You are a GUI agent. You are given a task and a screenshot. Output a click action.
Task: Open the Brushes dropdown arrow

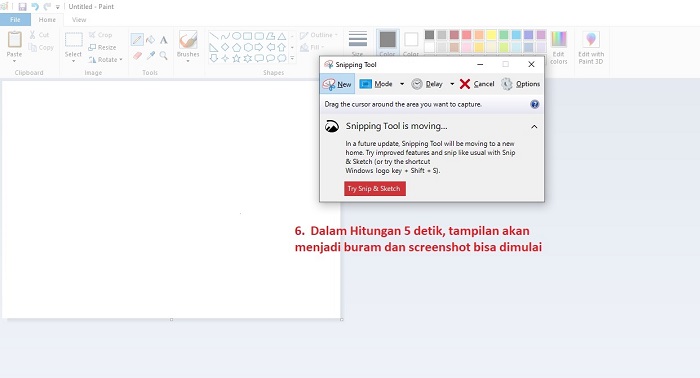click(x=188, y=61)
